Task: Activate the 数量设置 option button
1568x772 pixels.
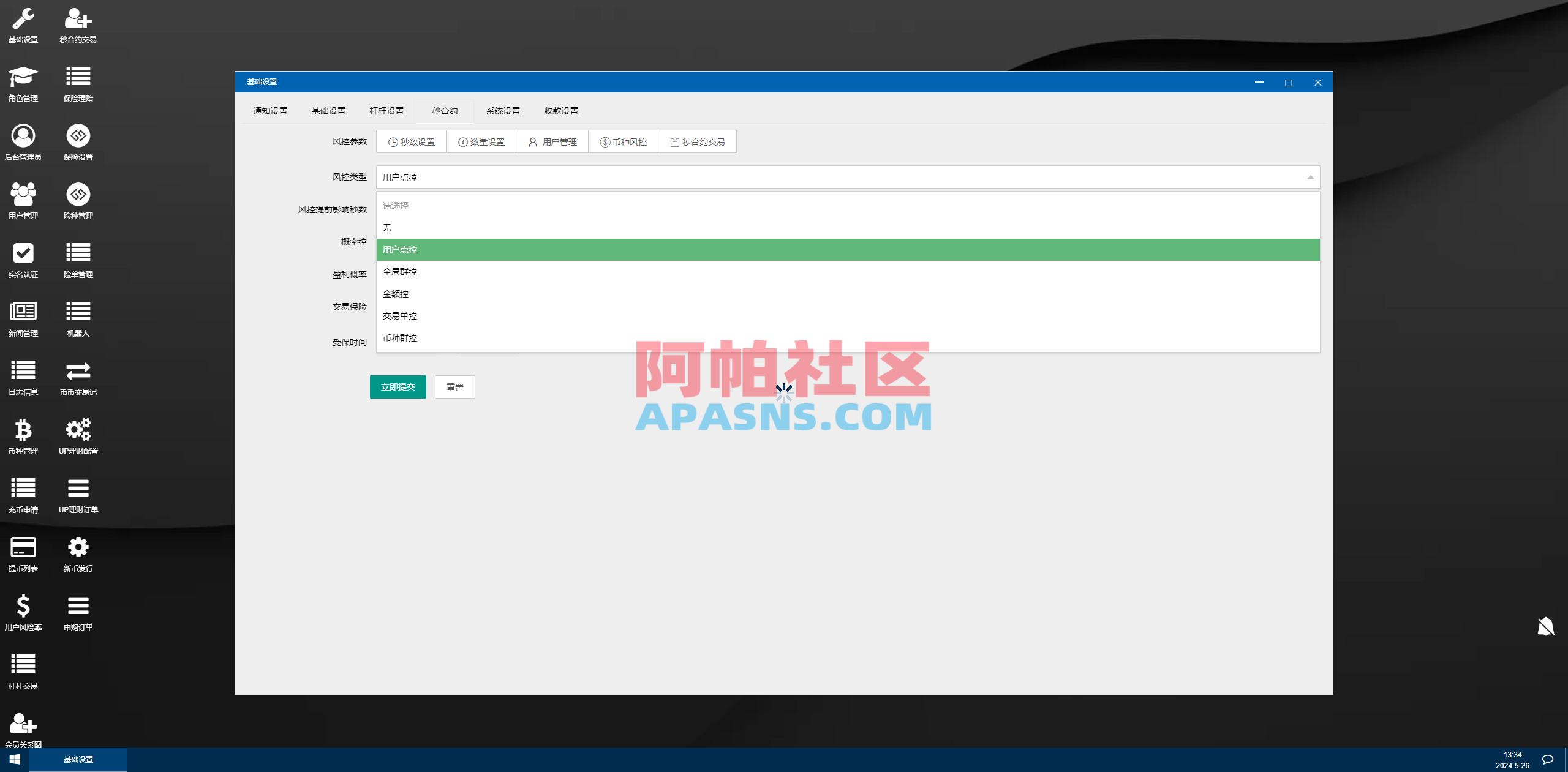Action: (x=481, y=141)
